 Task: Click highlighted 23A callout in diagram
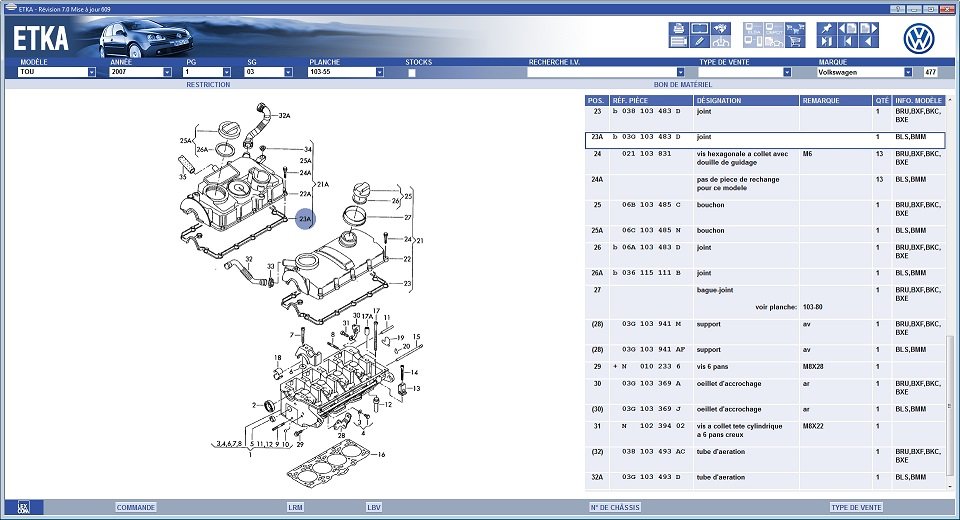(x=306, y=219)
